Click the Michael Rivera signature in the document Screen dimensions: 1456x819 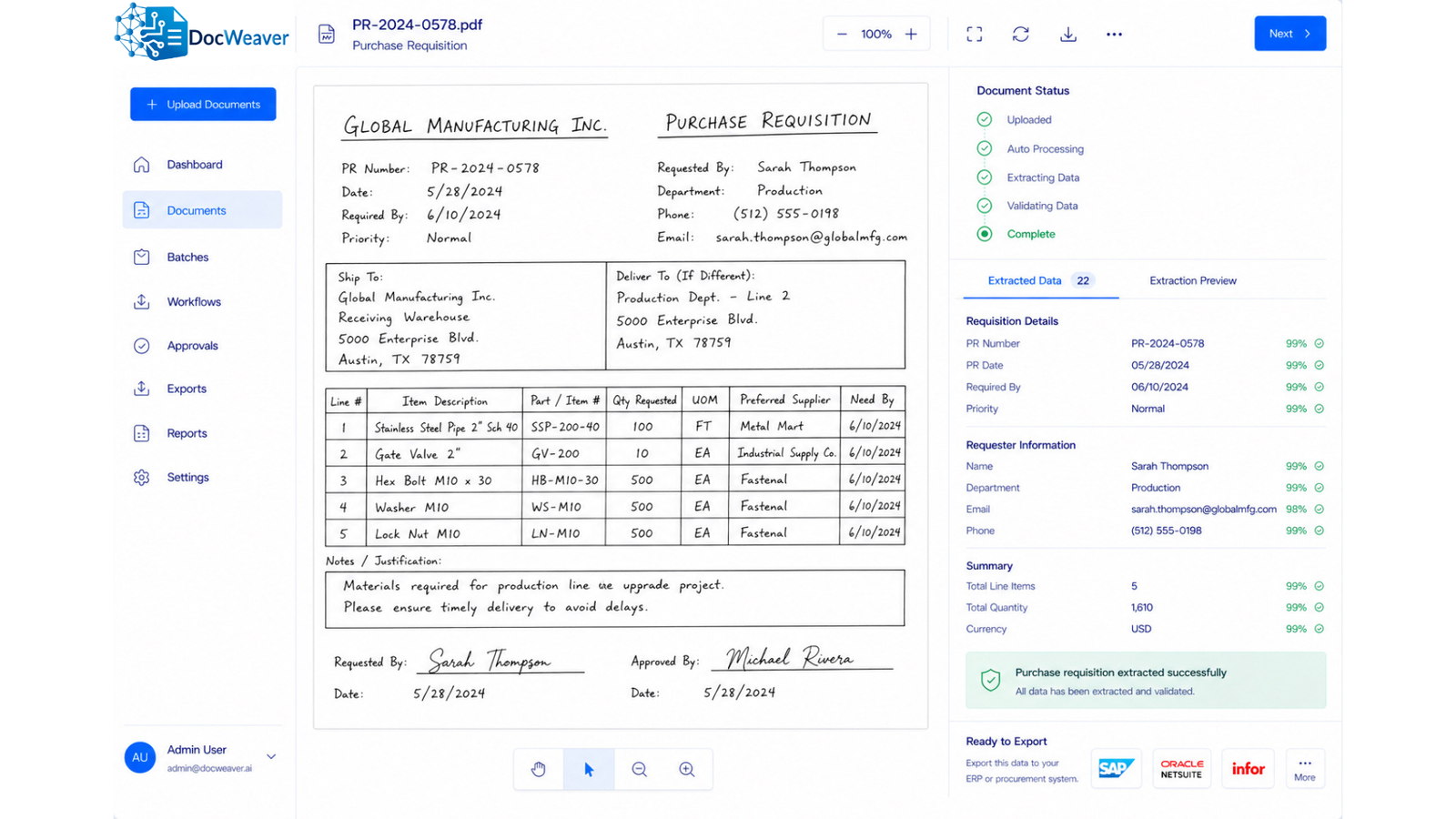(x=790, y=657)
